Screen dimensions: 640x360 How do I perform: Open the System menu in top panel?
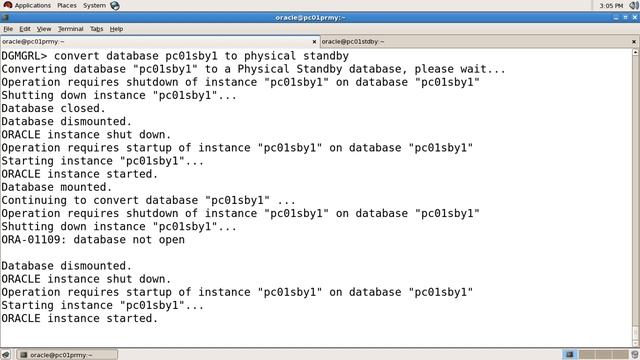click(94, 5)
